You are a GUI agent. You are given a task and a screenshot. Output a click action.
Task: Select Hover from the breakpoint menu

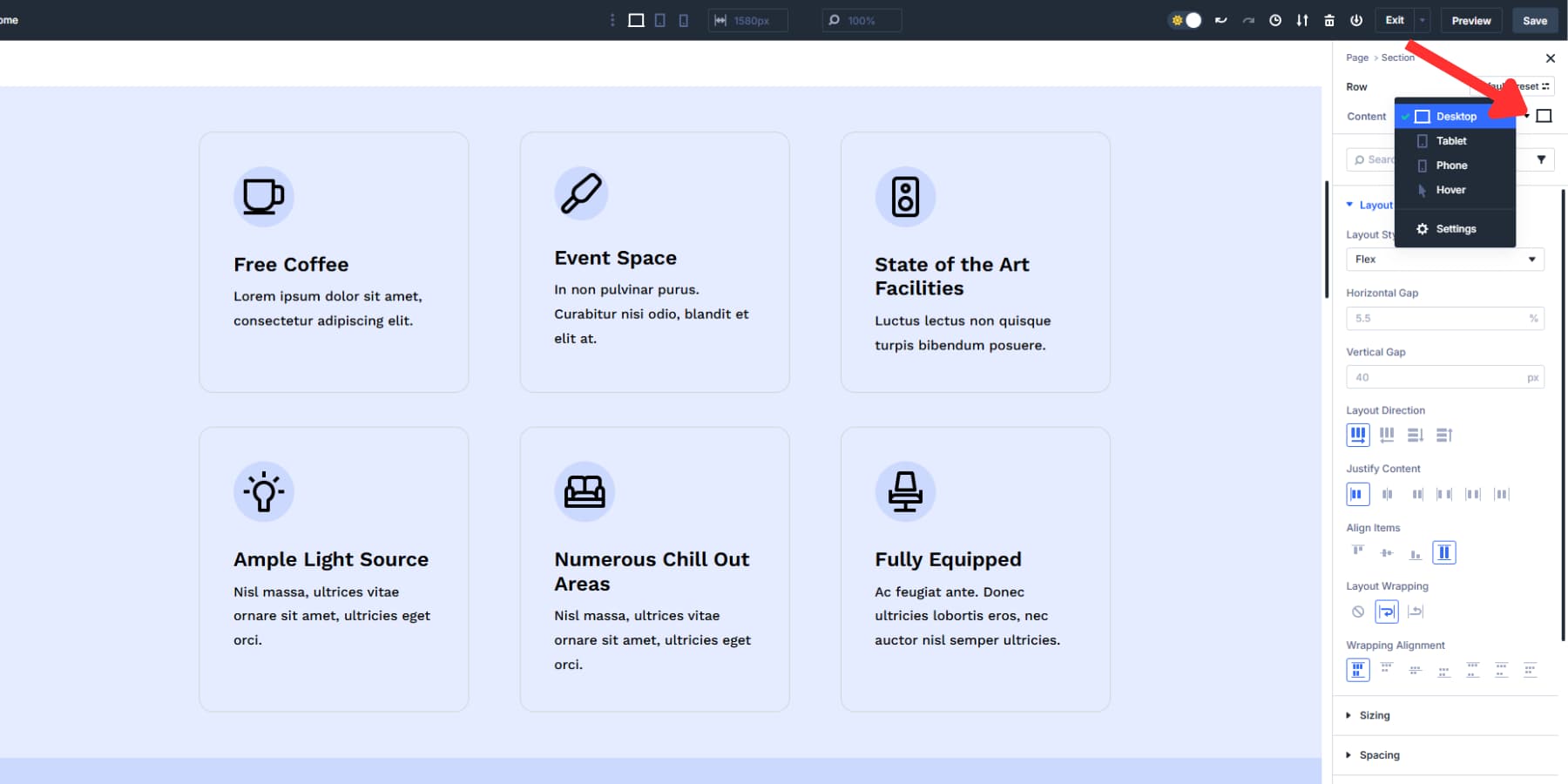click(x=1450, y=189)
